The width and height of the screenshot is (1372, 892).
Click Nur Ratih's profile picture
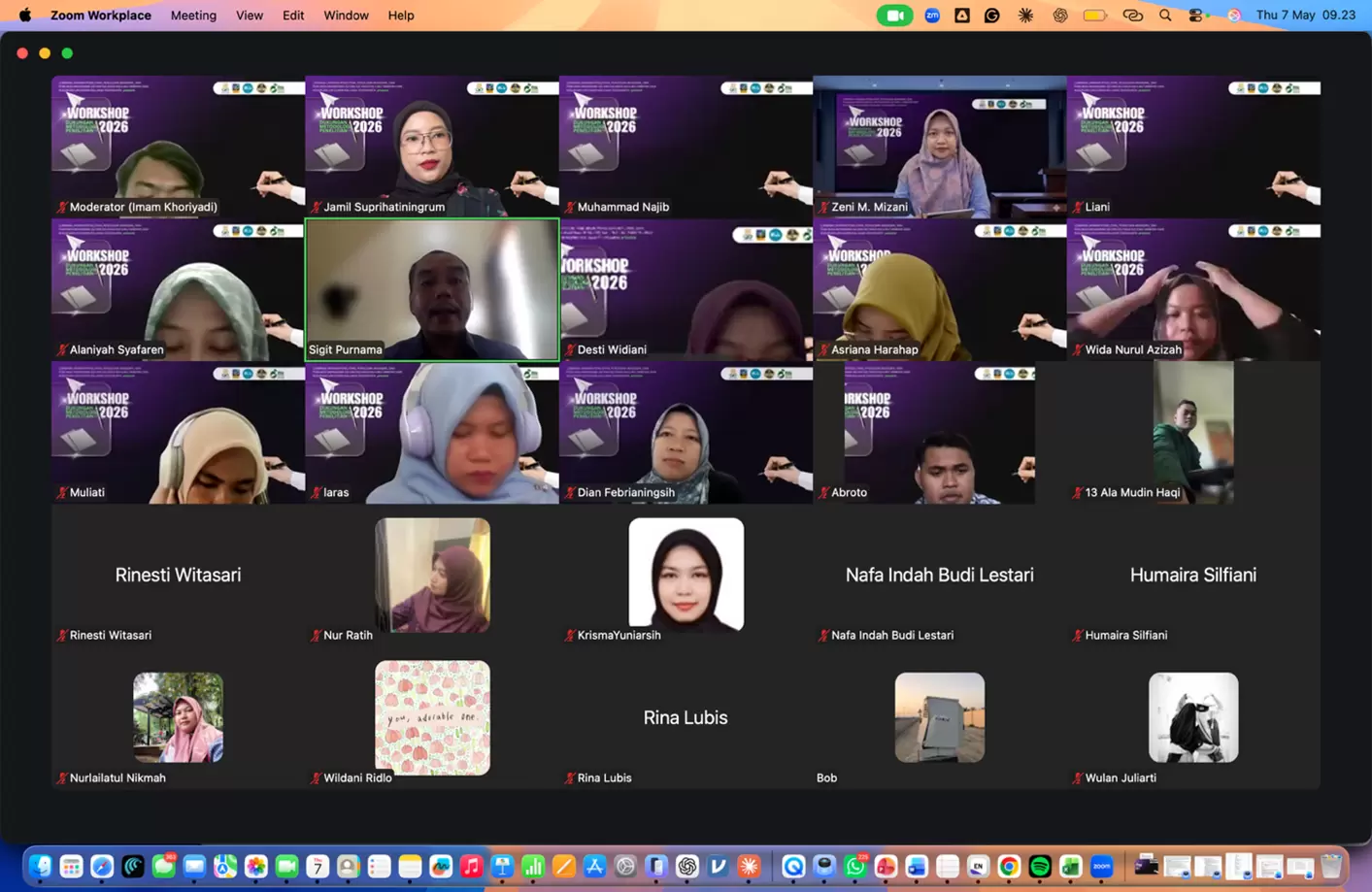pos(432,575)
